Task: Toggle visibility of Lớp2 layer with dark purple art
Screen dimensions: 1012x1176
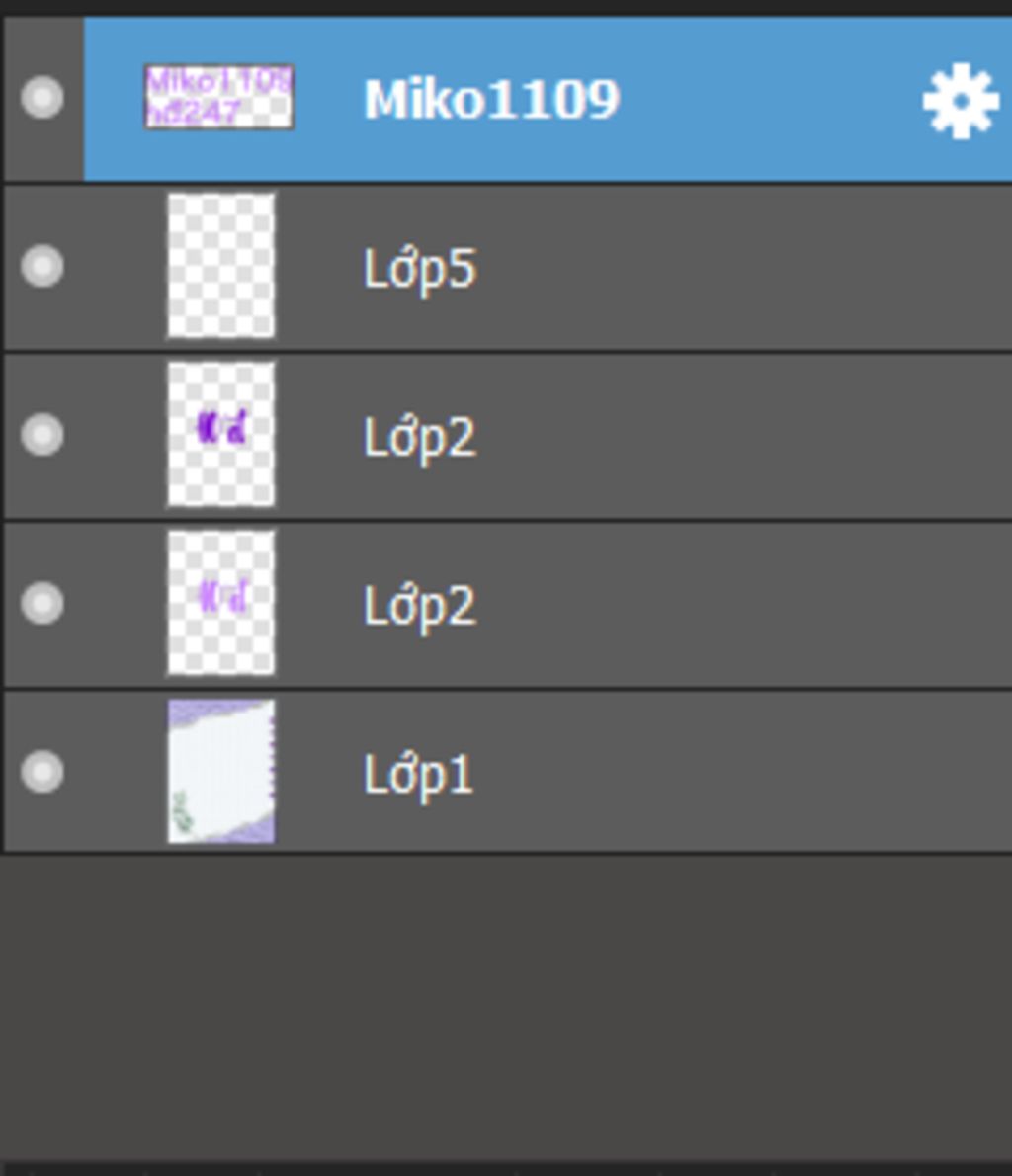Action: pos(42,435)
